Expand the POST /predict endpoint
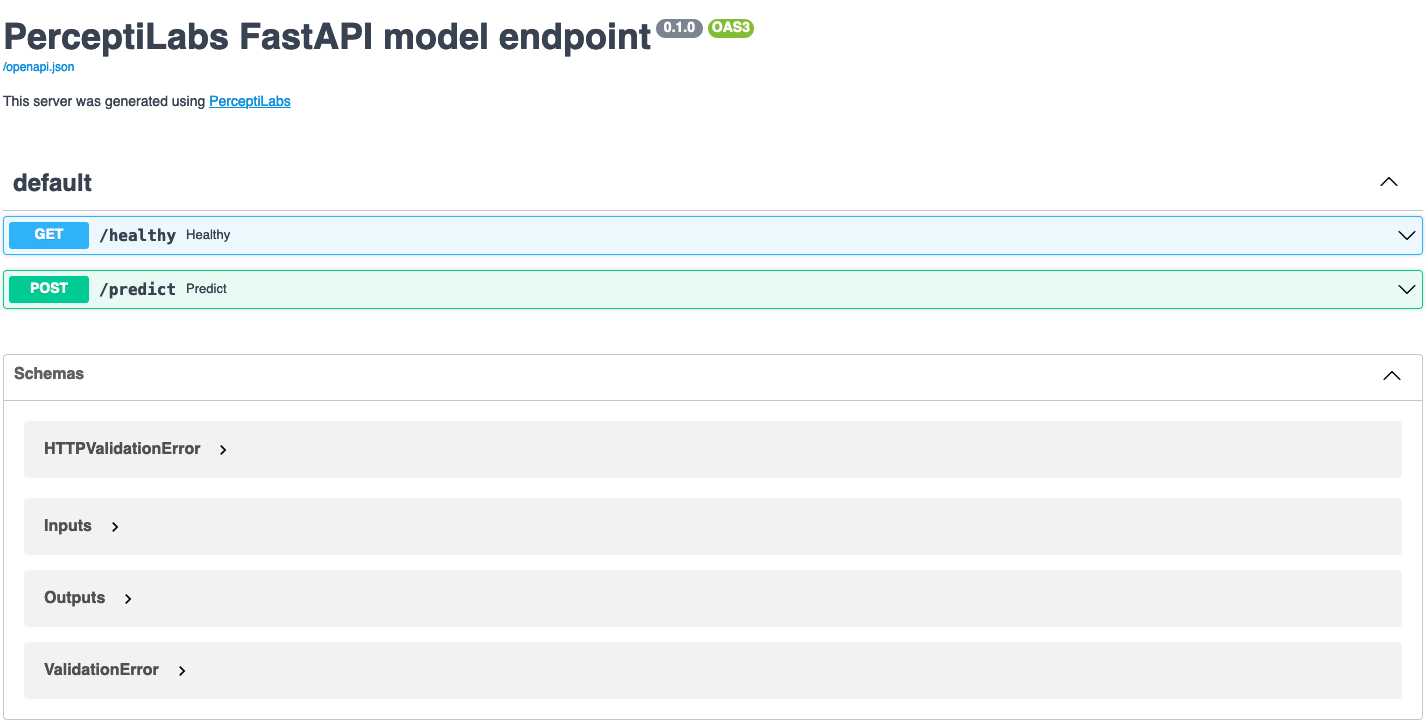Viewport: 1426px width, 726px height. (x=700, y=289)
